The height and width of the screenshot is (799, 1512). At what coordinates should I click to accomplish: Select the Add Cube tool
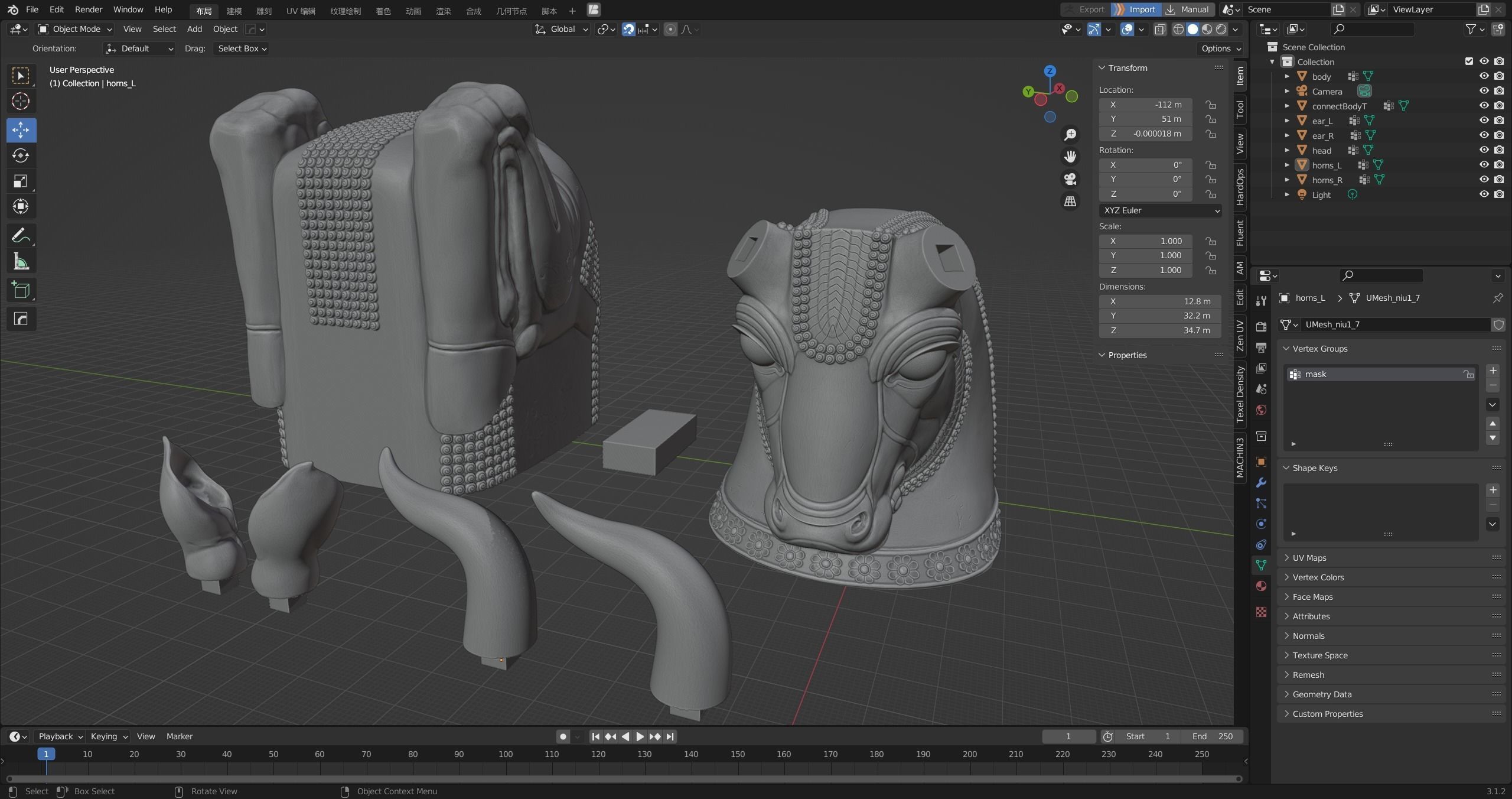coord(21,290)
